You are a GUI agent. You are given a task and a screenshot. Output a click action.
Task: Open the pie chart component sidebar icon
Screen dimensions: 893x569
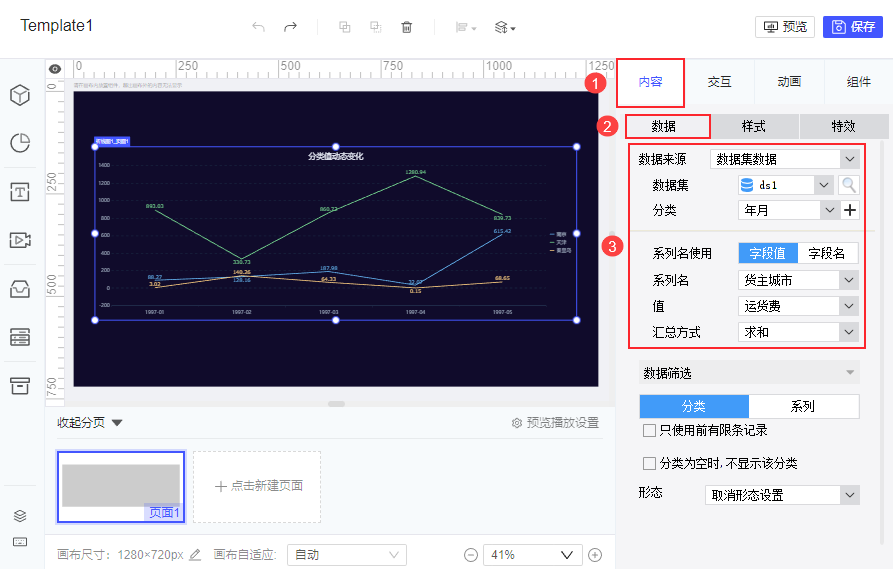[x=20, y=143]
